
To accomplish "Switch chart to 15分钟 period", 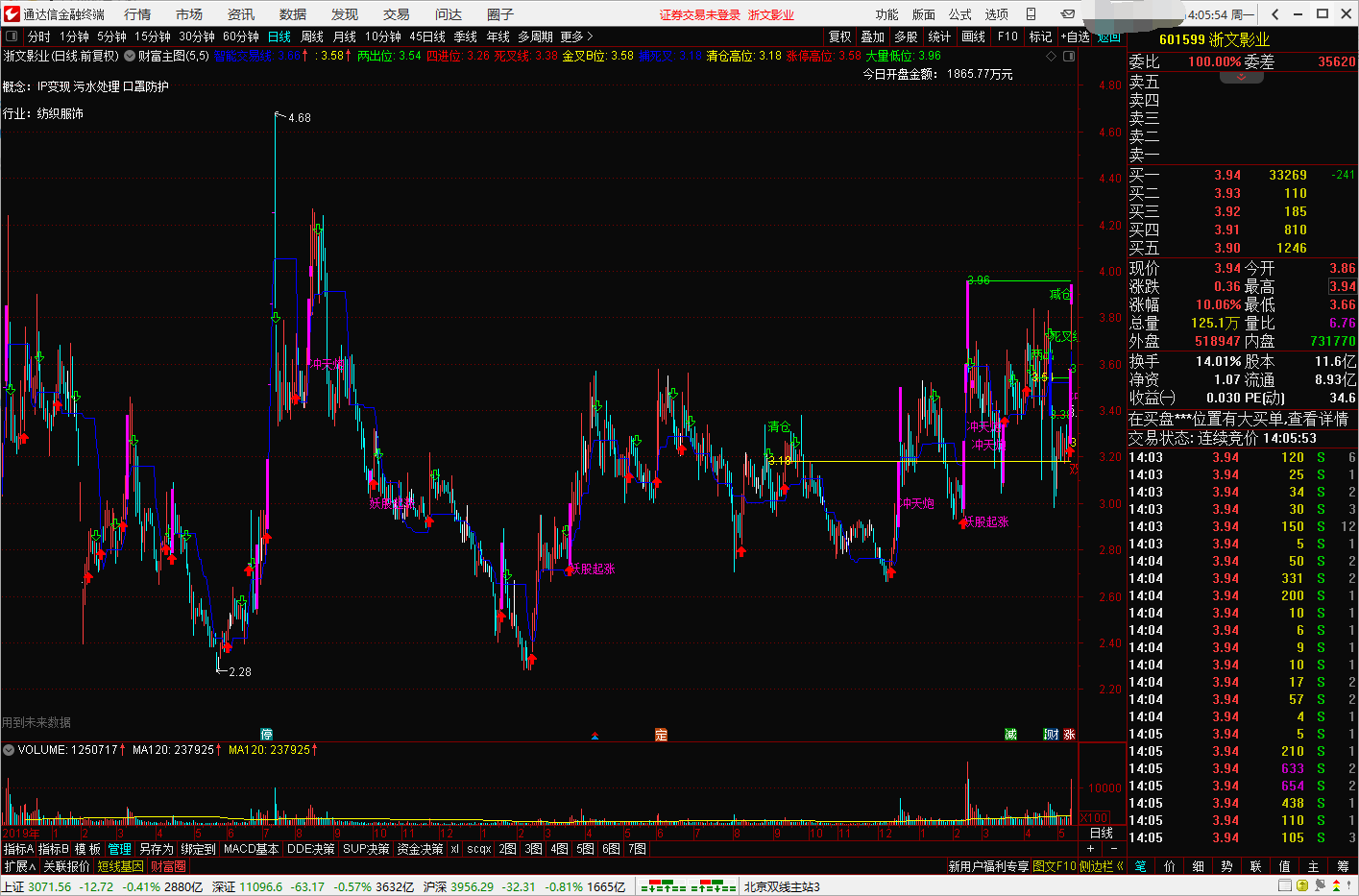I will click(153, 36).
